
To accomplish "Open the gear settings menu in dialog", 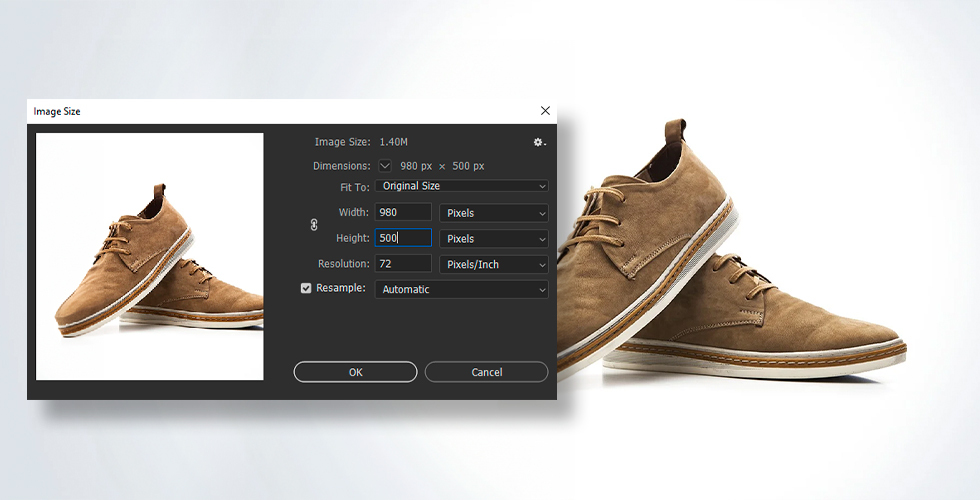I will pos(539,143).
